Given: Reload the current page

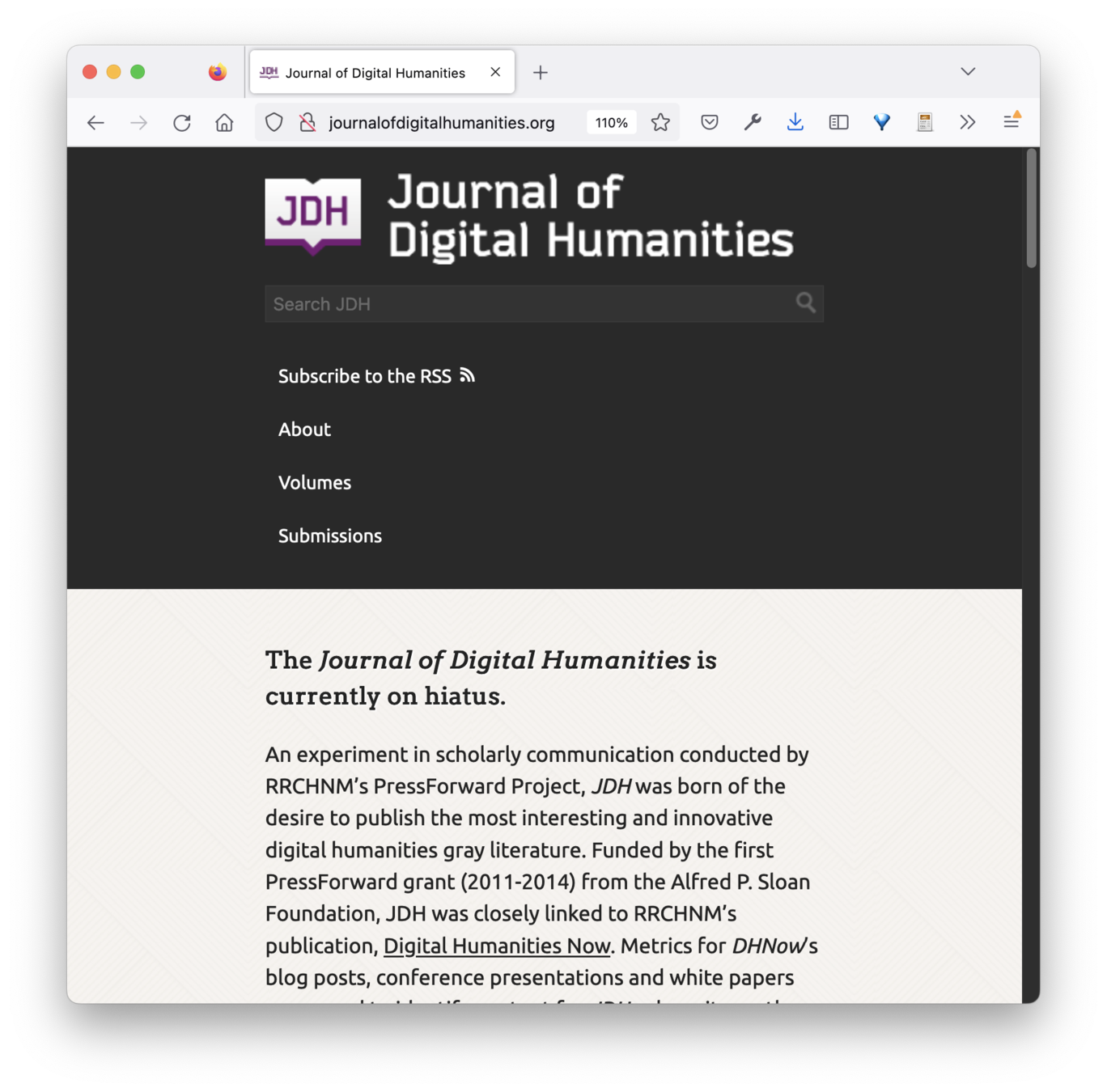Looking at the screenshot, I should (182, 122).
